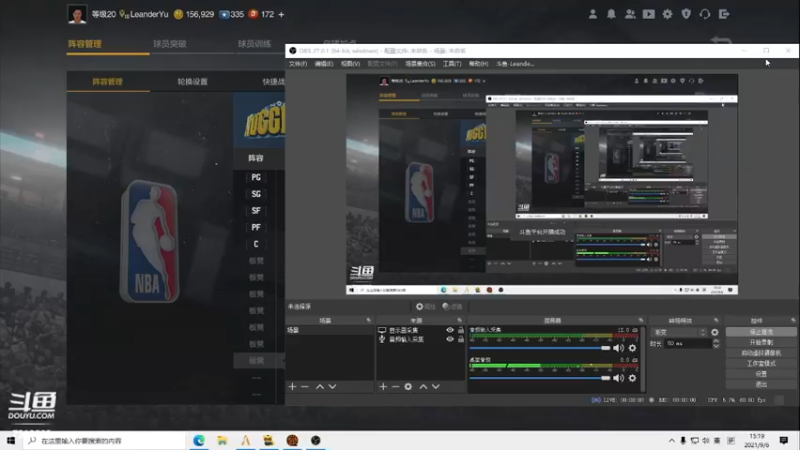Screen dimensions: 800x450
Task: Pop out the Controls dock panel
Action: pyautogui.click(x=793, y=320)
